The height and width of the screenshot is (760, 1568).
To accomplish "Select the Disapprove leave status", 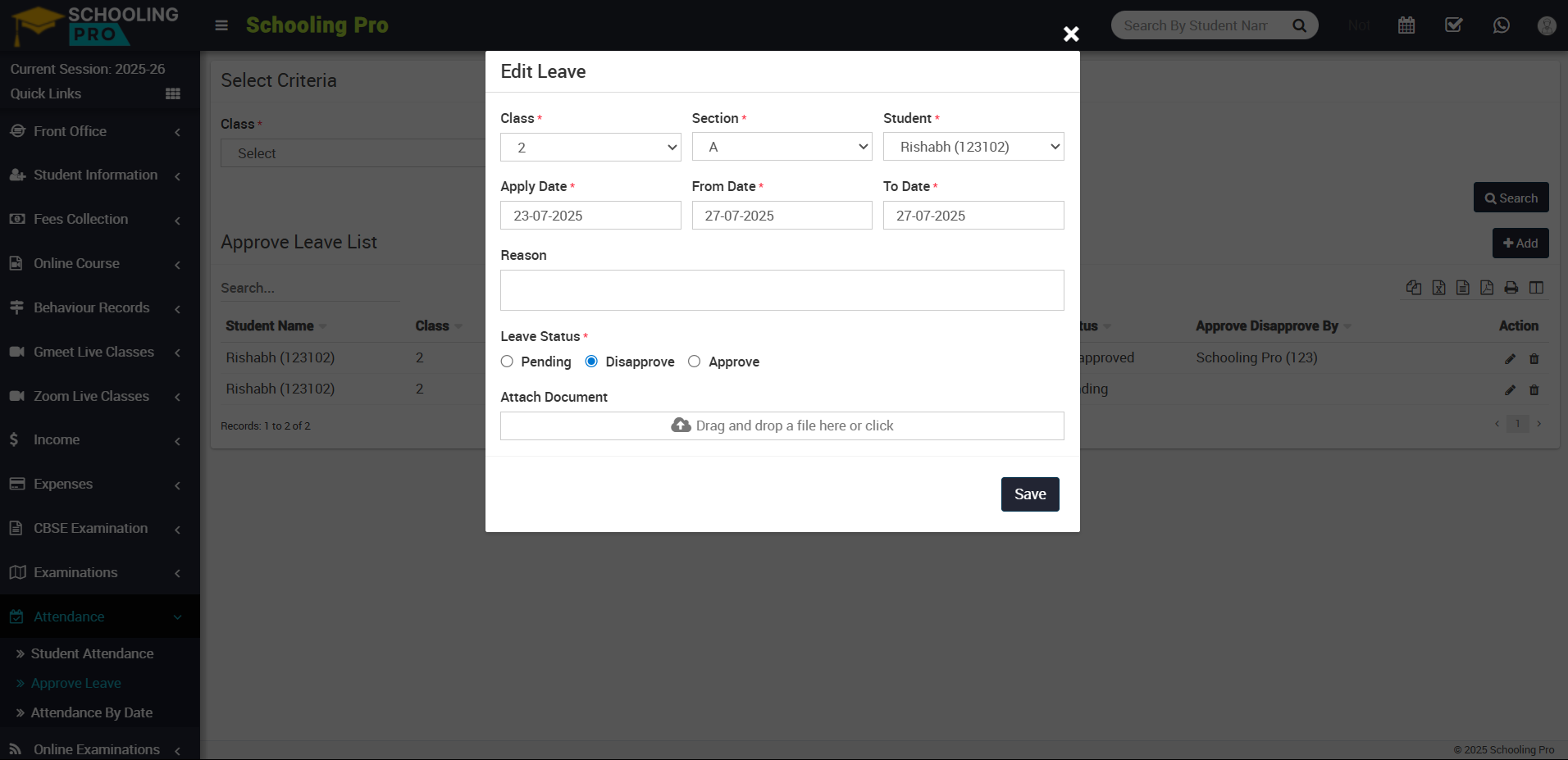I will tap(591, 362).
